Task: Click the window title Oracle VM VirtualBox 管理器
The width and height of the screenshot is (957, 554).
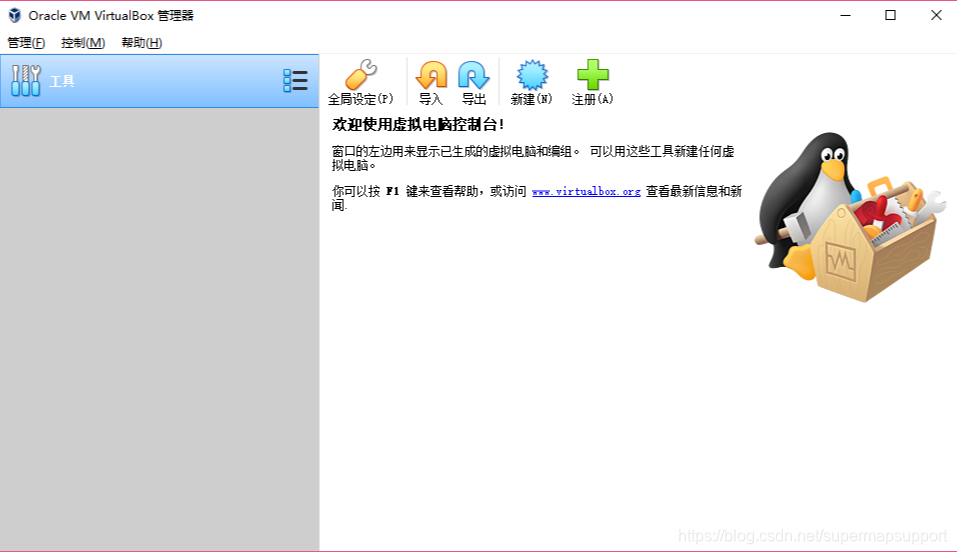Action: [111, 15]
